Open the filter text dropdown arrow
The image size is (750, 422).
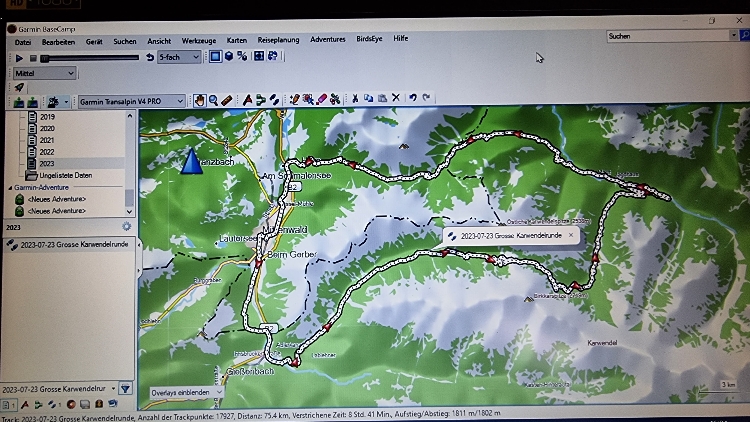coord(113,389)
